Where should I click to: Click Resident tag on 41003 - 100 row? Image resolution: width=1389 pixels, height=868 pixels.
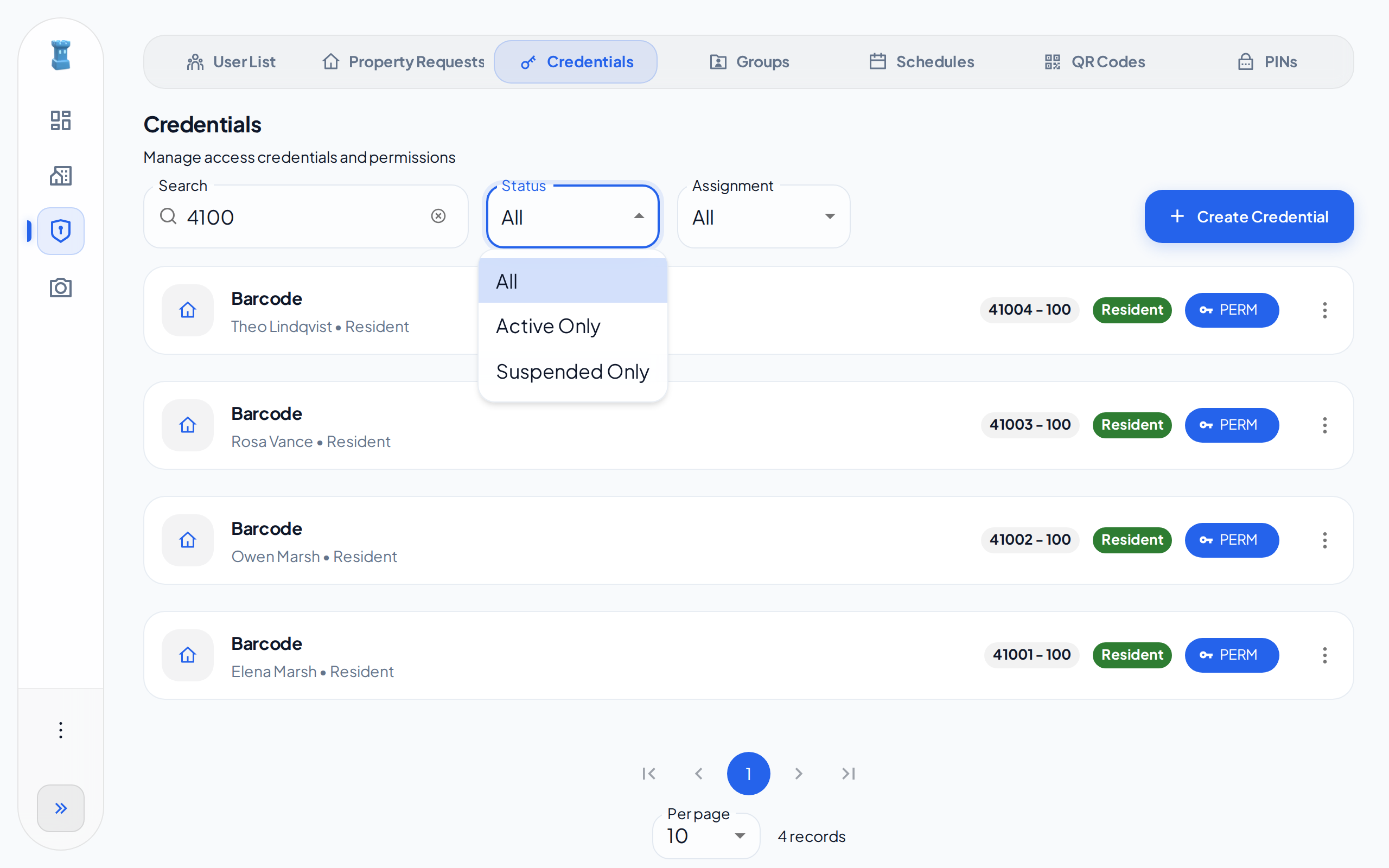pyautogui.click(x=1132, y=425)
